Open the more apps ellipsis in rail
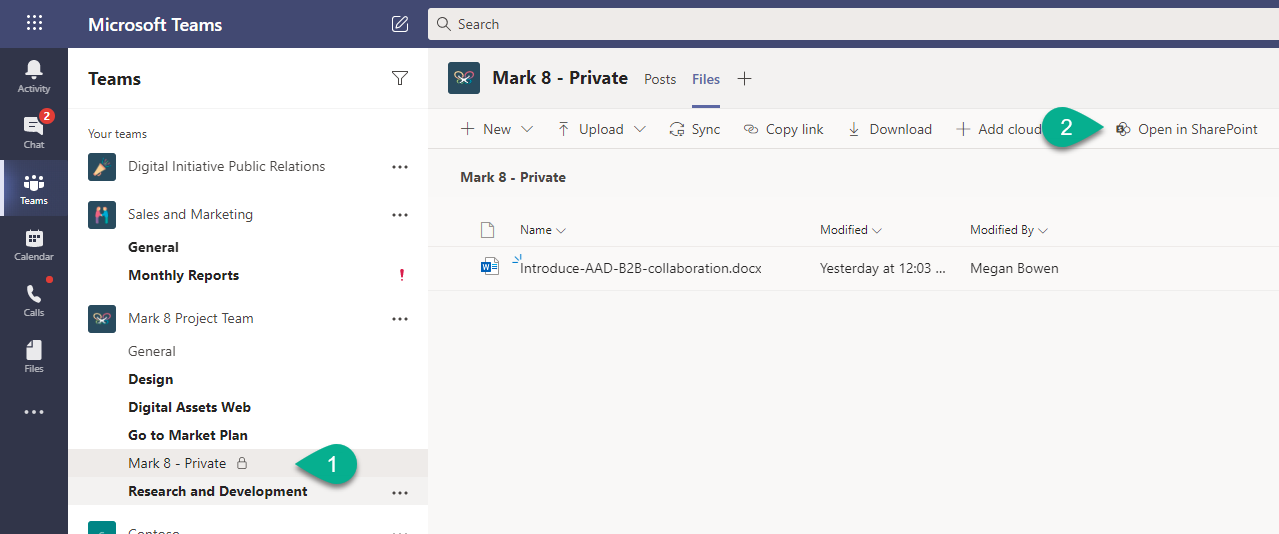The width and height of the screenshot is (1279, 534). tap(34, 412)
